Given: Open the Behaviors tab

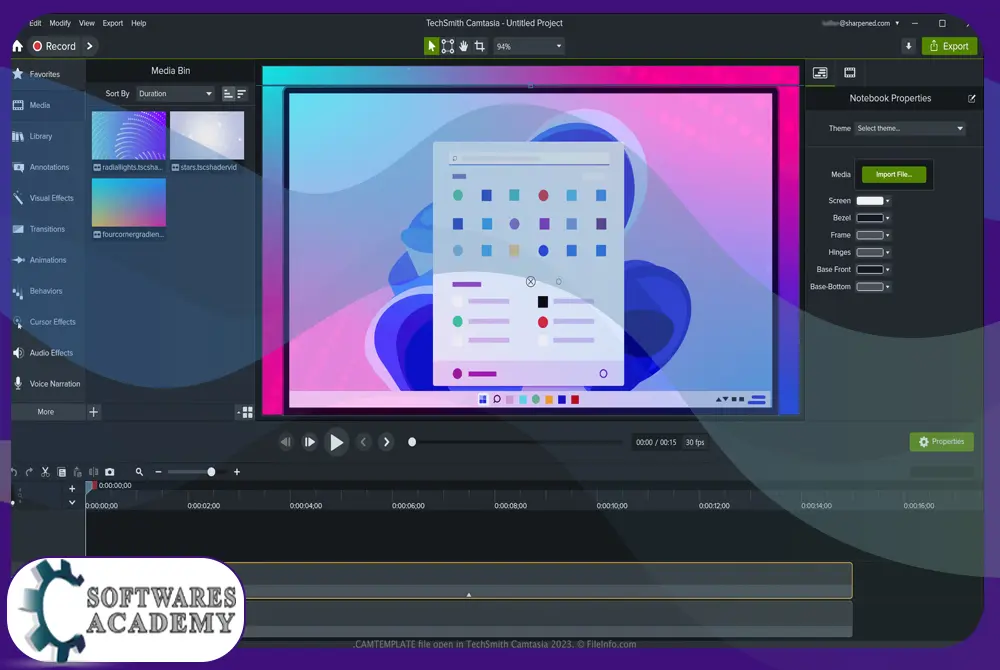Looking at the screenshot, I should 48,291.
